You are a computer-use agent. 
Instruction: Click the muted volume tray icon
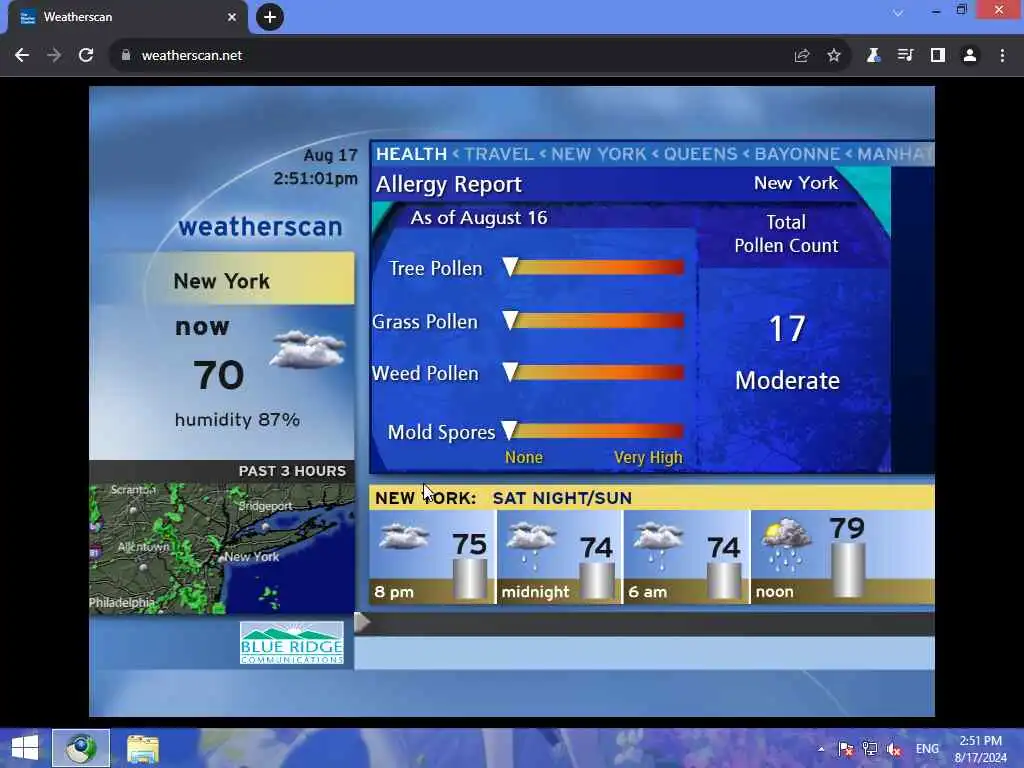(x=894, y=749)
